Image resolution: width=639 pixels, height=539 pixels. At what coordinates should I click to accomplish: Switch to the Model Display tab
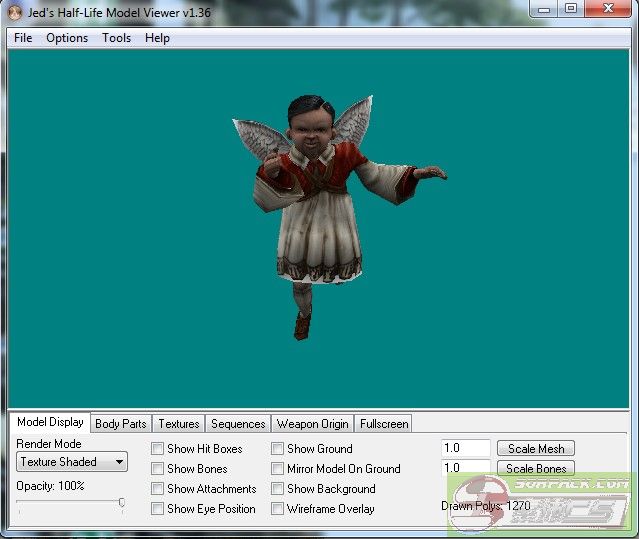click(x=50, y=422)
